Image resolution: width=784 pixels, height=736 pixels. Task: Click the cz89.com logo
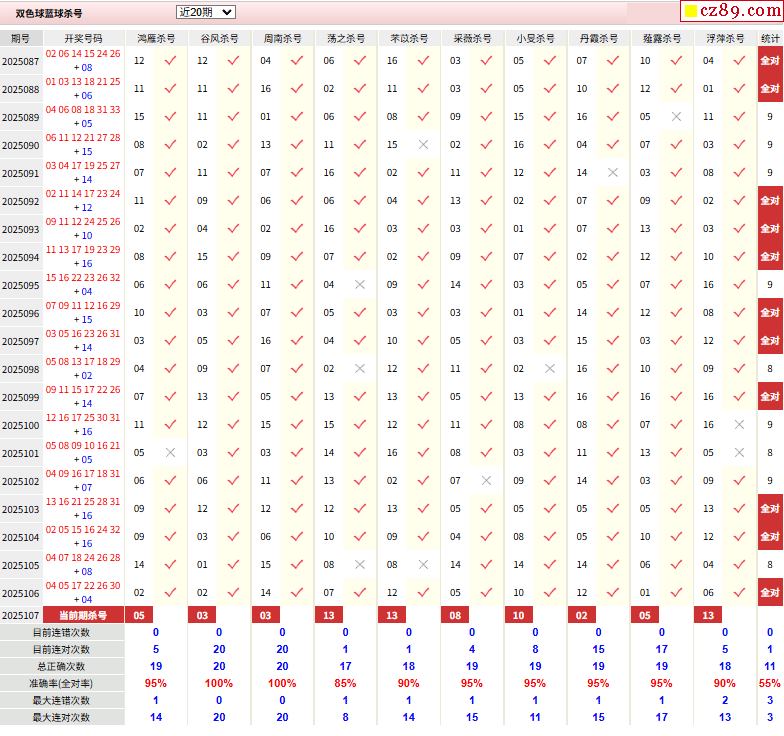point(730,12)
